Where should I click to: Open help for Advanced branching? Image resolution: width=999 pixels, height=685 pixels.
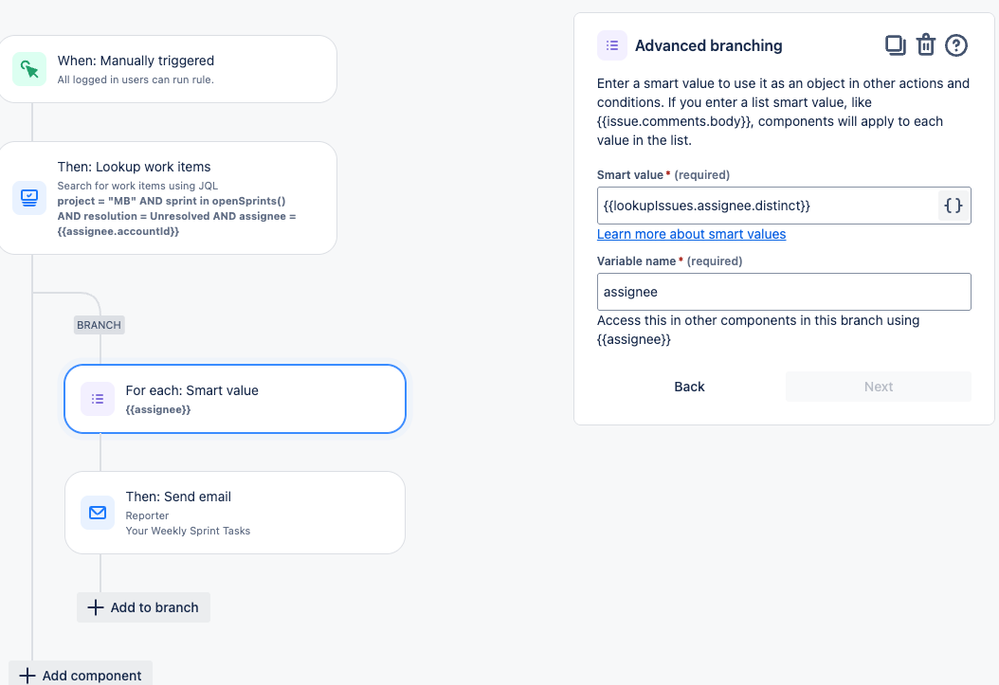[x=957, y=45]
